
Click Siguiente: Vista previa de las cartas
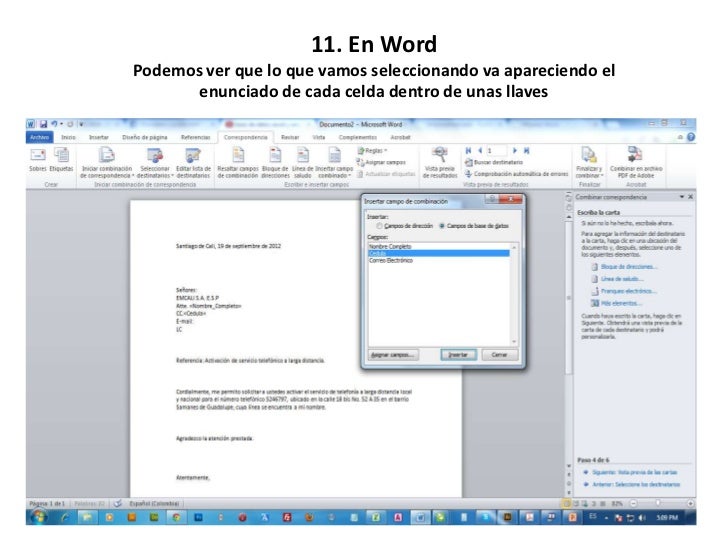pyautogui.click(x=634, y=472)
